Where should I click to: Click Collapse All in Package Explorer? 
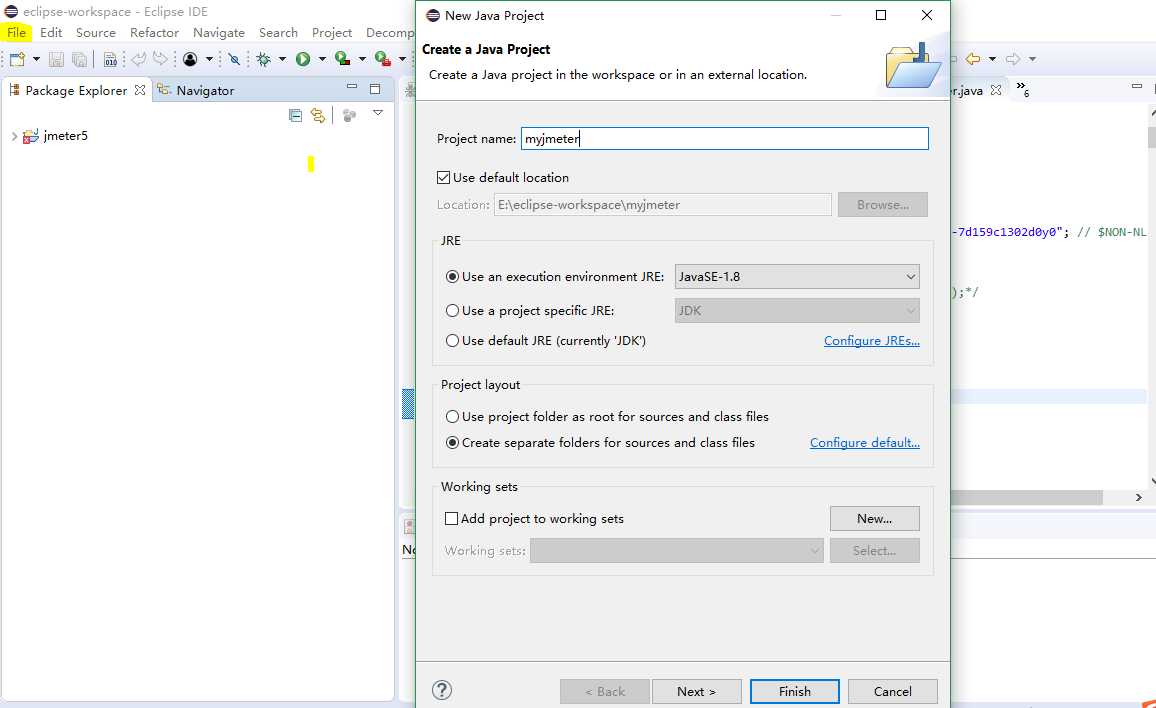point(296,115)
